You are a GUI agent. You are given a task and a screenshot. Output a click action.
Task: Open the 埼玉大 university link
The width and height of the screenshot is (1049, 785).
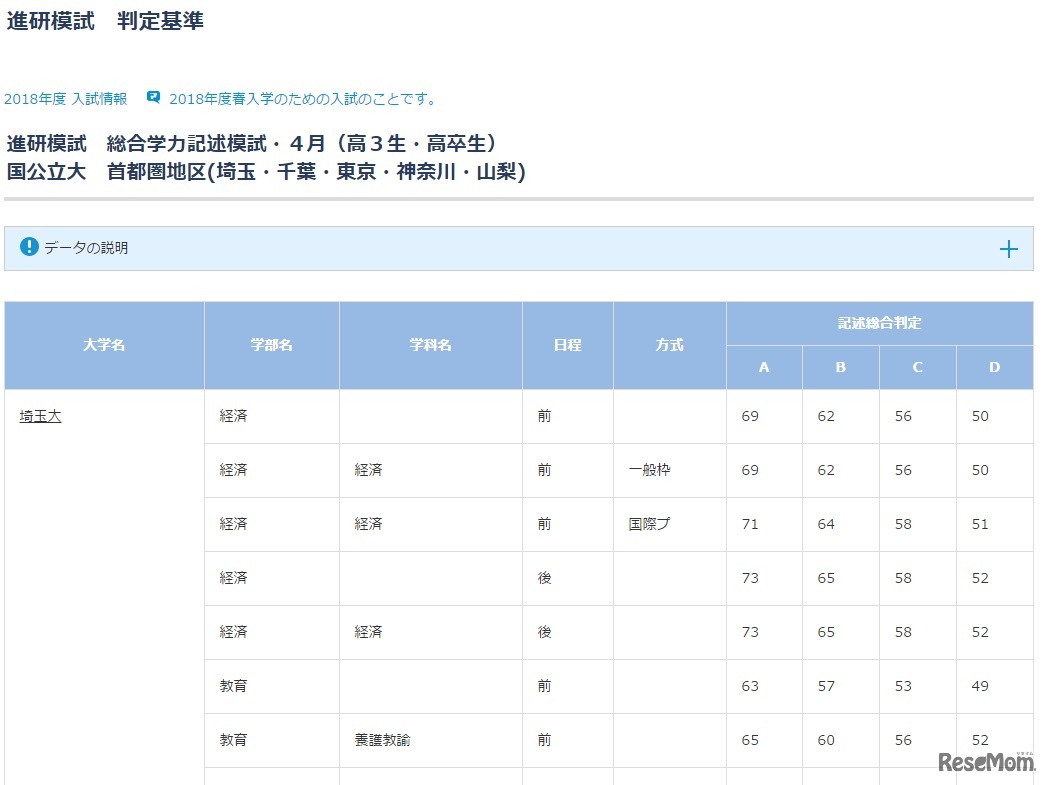click(40, 416)
